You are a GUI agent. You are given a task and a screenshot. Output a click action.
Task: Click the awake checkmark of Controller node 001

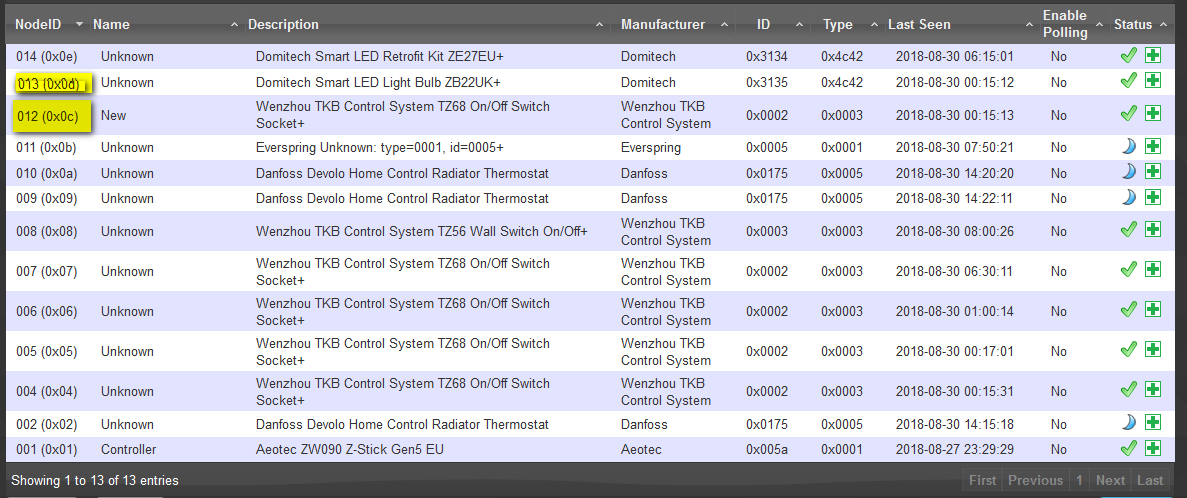[x=1129, y=448]
